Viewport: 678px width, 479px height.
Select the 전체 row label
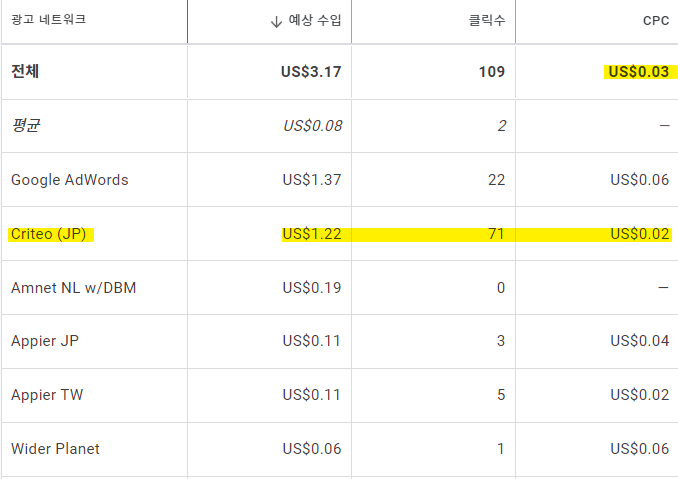[x=25, y=71]
